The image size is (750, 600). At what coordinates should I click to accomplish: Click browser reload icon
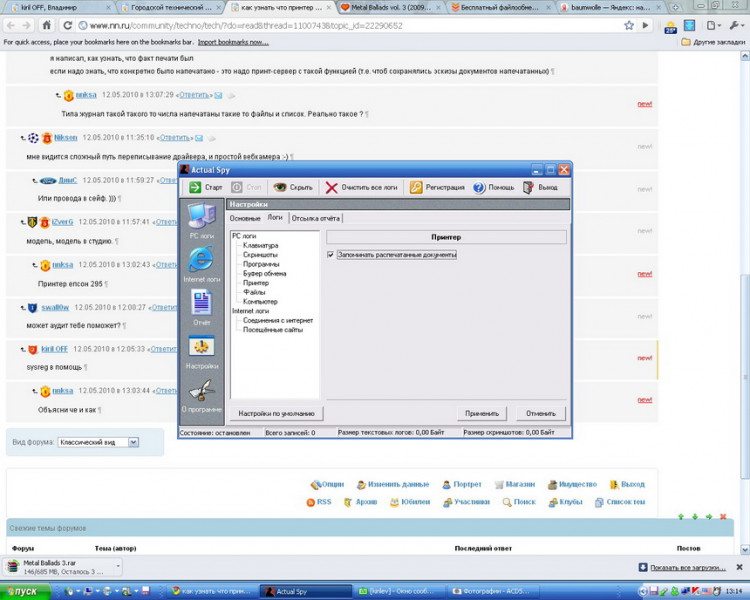coord(67,25)
